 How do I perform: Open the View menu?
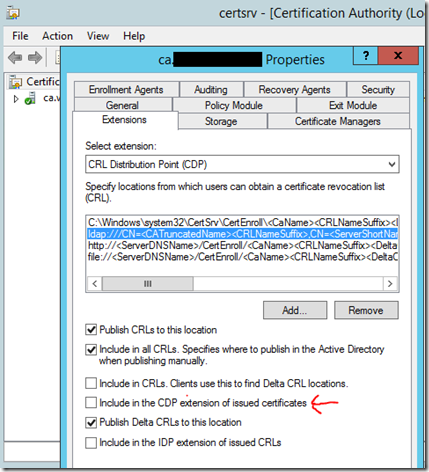(x=98, y=36)
